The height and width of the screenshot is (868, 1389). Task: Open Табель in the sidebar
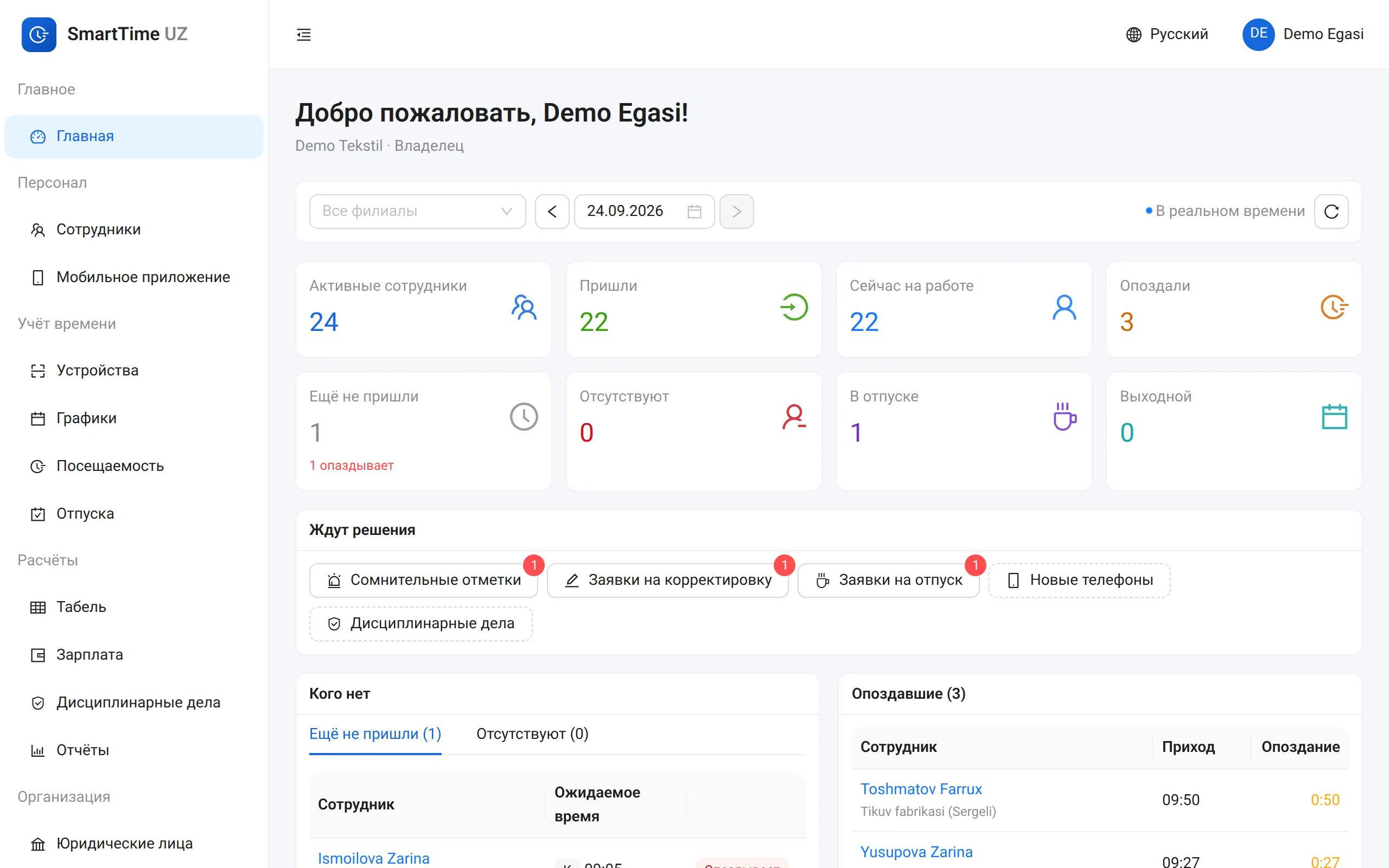point(133,608)
